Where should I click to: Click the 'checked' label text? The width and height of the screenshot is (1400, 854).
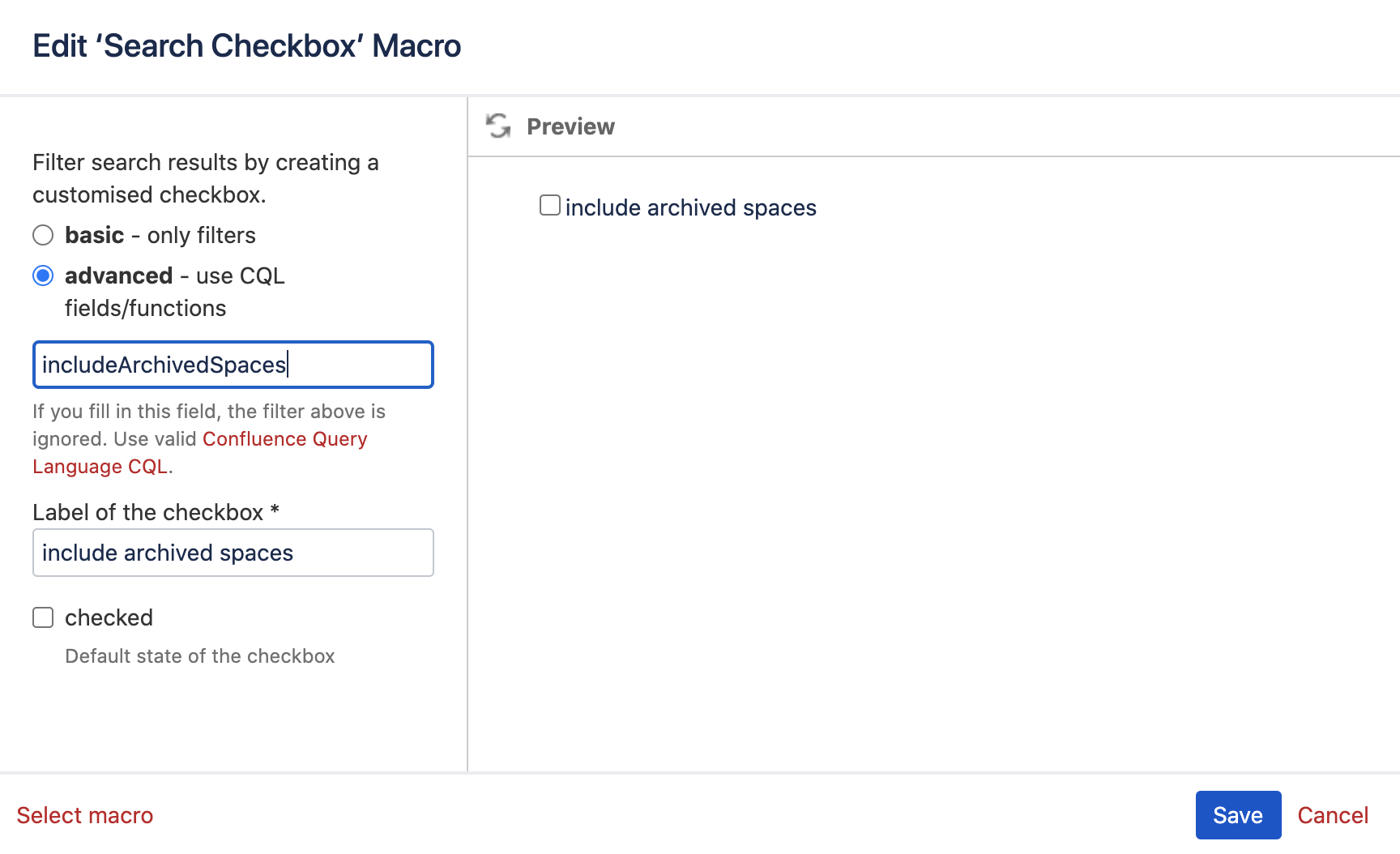tap(109, 617)
